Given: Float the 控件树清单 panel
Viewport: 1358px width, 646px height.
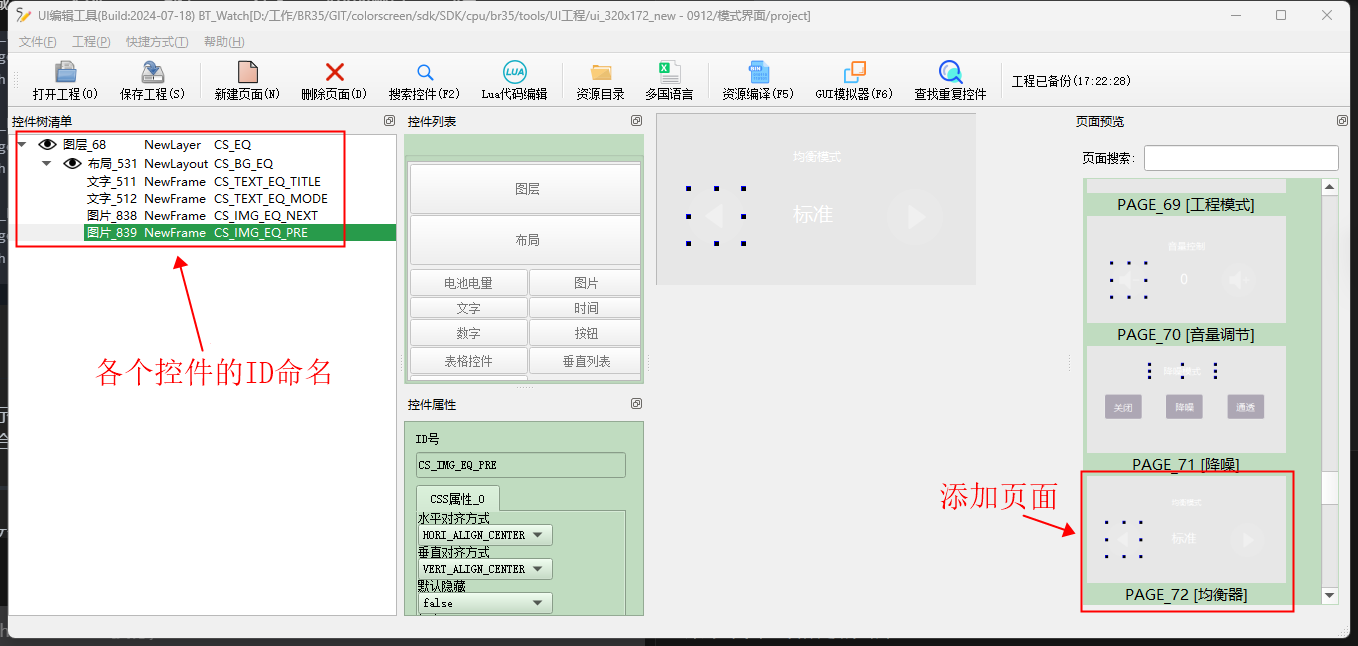Looking at the screenshot, I should 389,121.
